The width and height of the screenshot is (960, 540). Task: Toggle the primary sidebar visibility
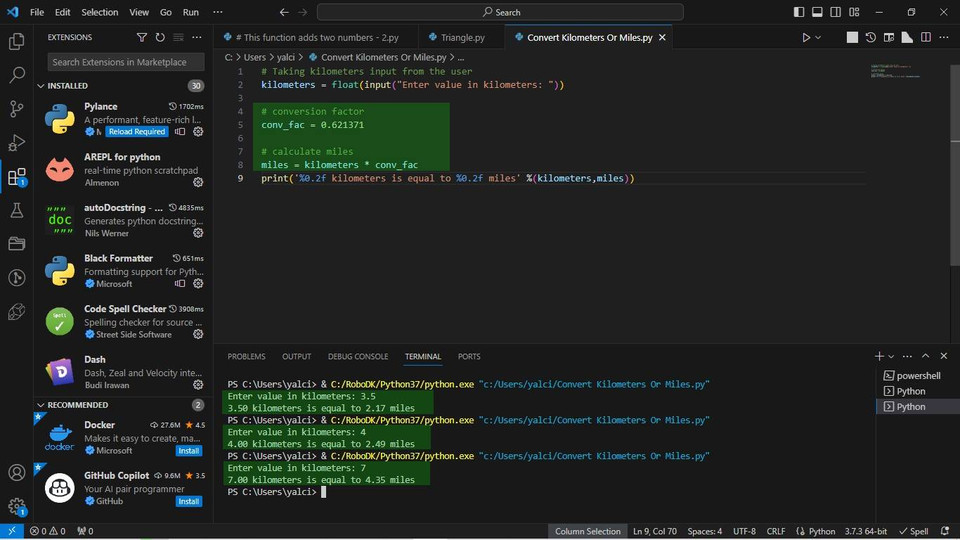799,12
